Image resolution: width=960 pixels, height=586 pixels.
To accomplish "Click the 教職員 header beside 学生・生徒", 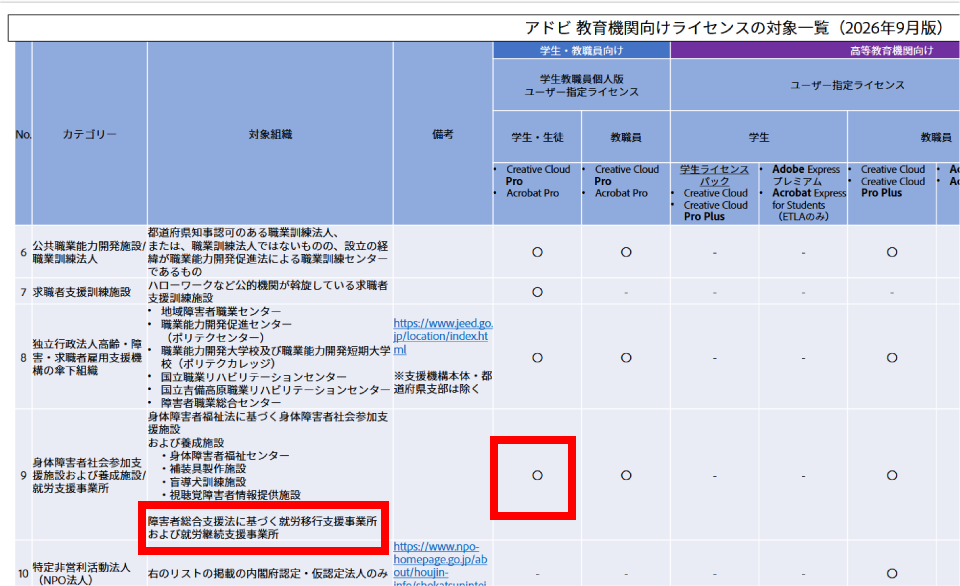I will tap(626, 137).
